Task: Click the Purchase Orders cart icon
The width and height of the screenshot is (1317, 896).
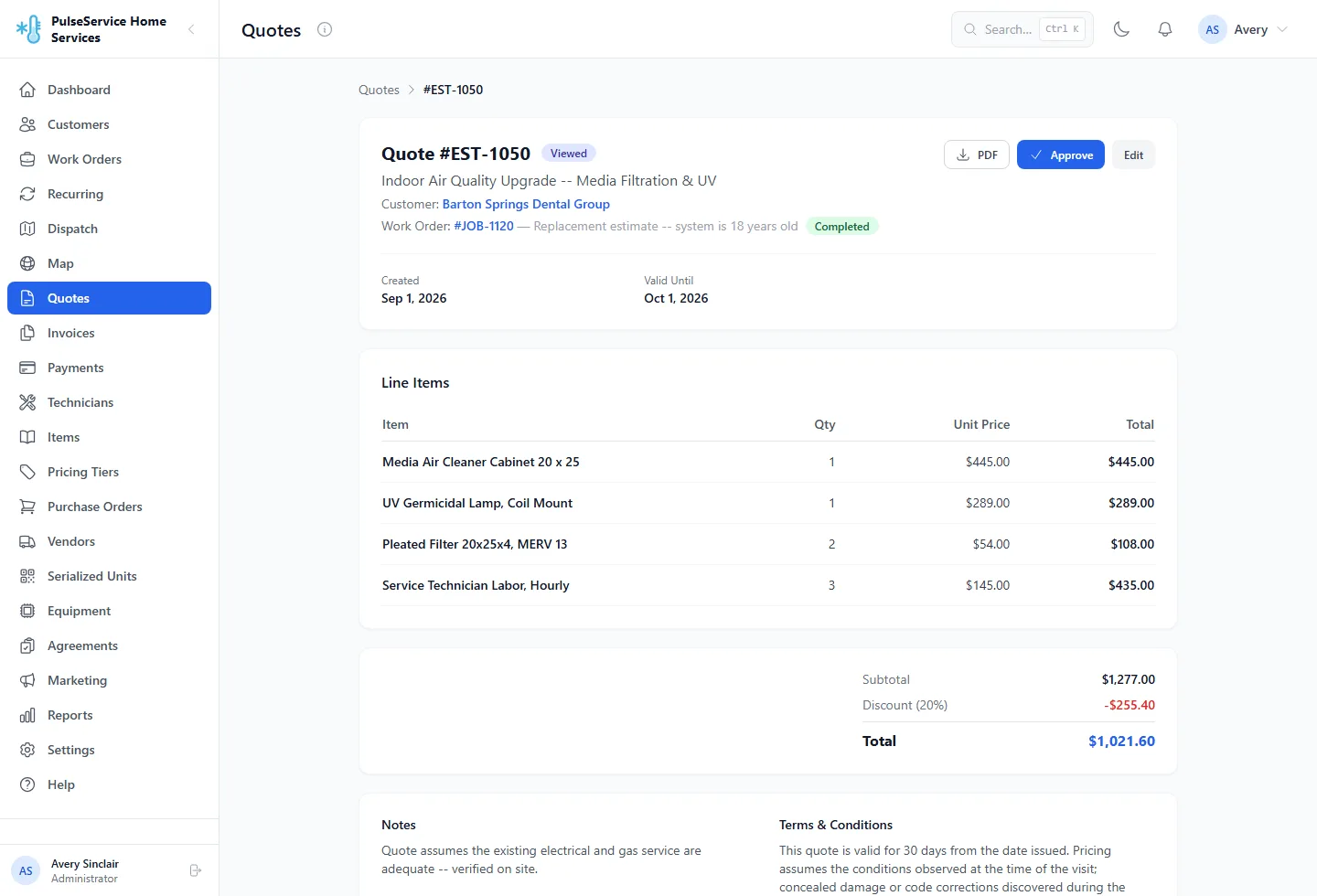Action: pos(27,507)
